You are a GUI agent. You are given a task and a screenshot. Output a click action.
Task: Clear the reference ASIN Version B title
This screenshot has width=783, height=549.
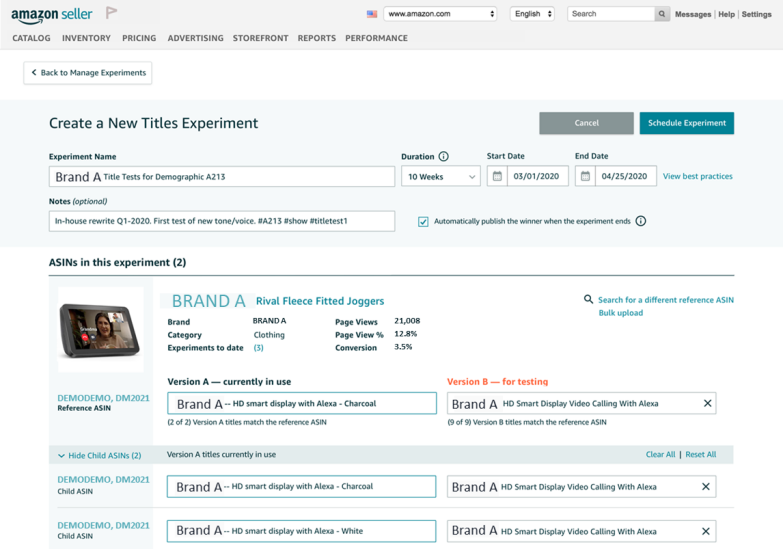(707, 403)
